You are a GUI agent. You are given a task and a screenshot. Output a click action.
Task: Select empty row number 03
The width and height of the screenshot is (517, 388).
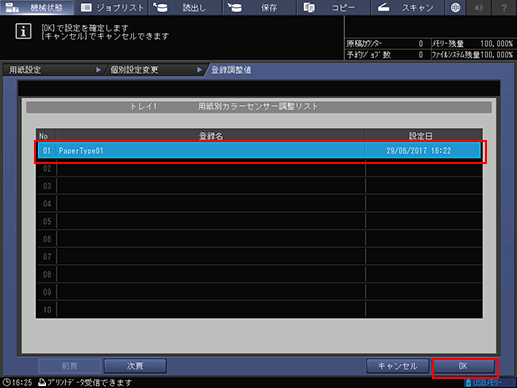259,186
